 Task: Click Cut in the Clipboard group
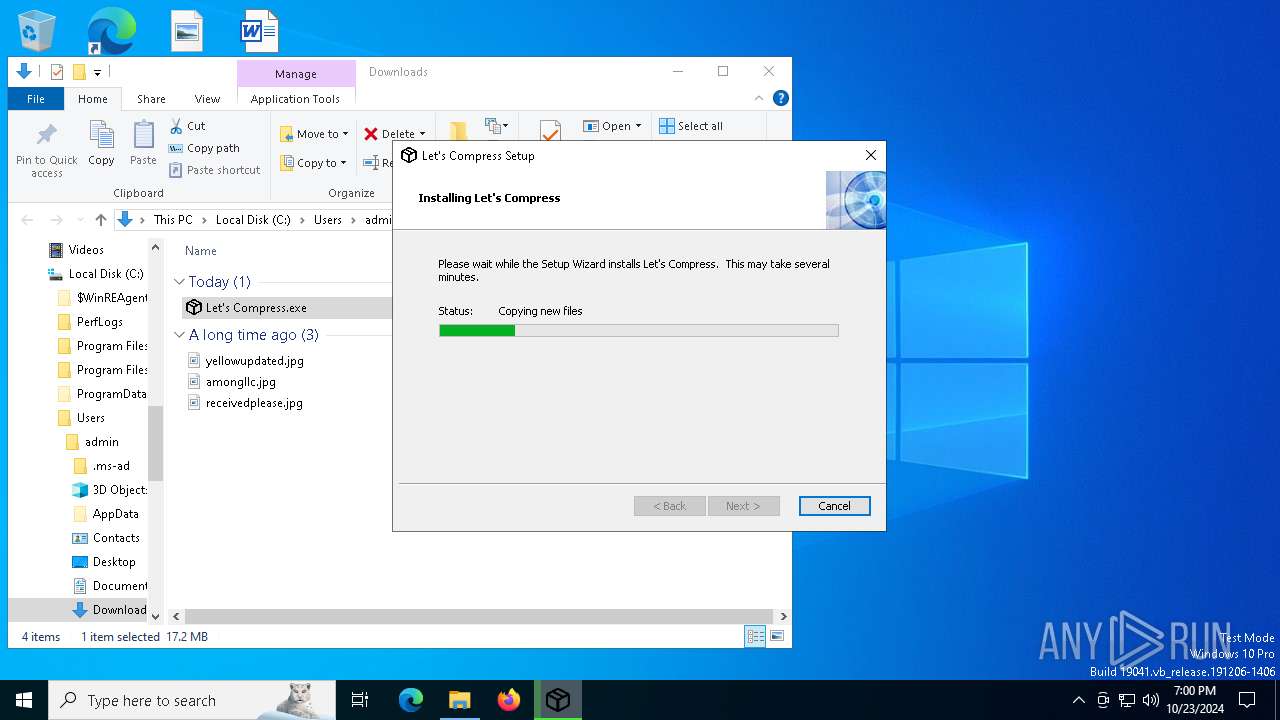tap(187, 126)
